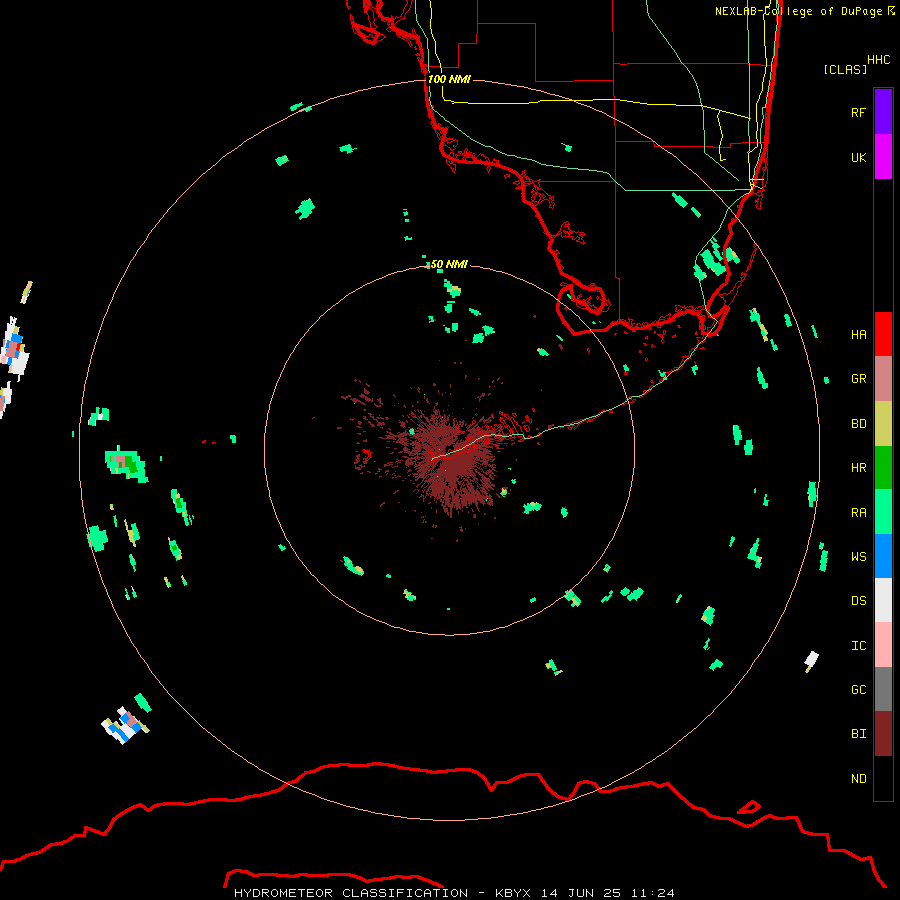Click the [CLAS] legend header
900x900 pixels.
pos(845,69)
